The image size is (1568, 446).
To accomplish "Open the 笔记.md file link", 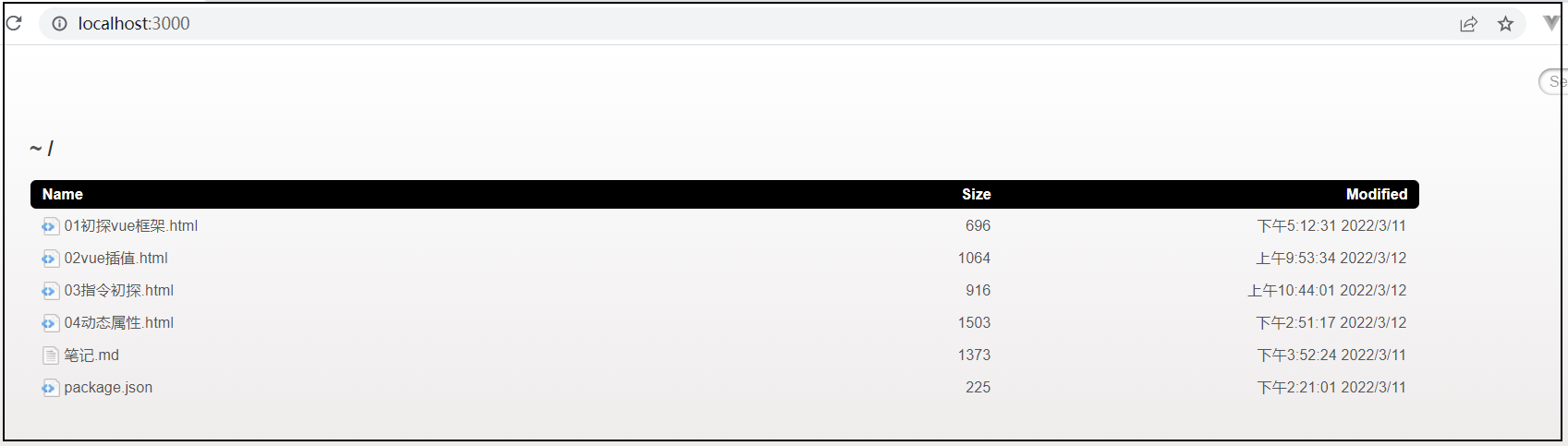I will click(91, 356).
